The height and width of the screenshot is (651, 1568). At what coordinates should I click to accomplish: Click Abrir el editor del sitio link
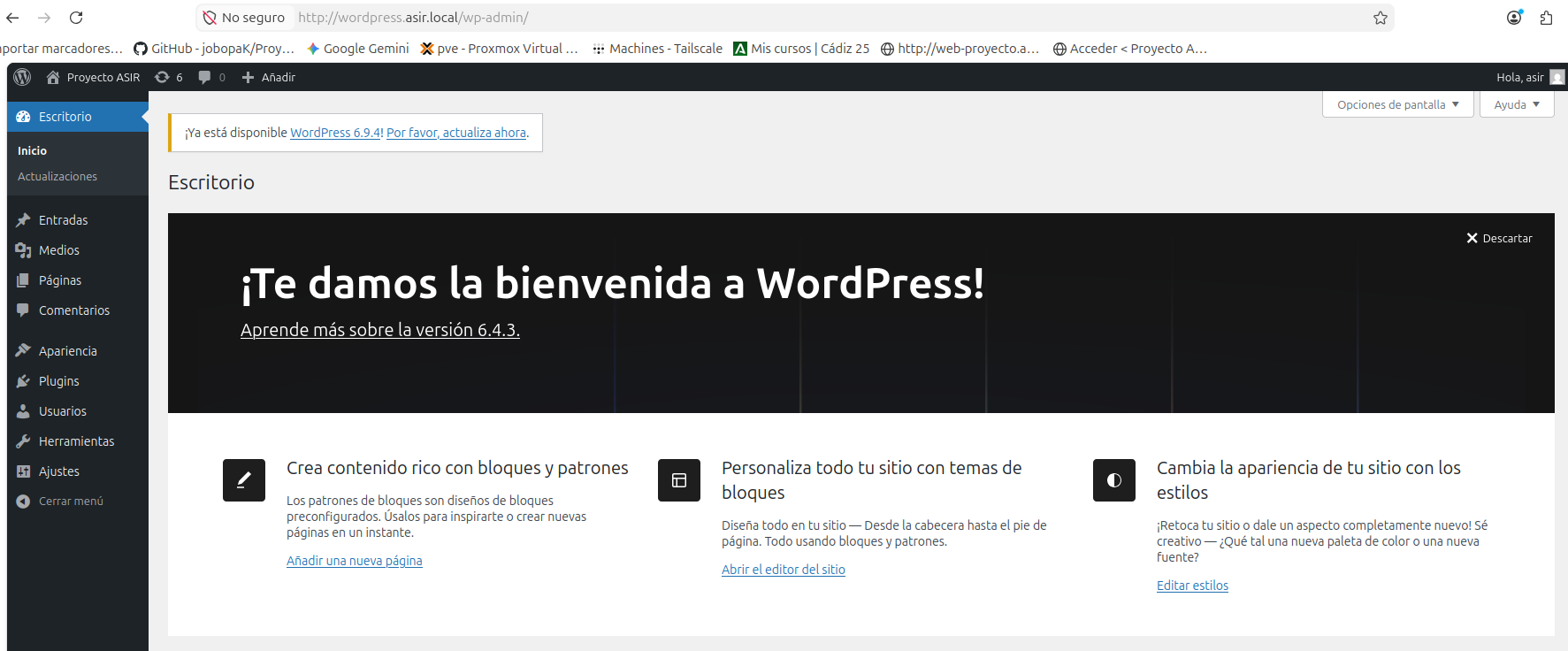(x=784, y=570)
